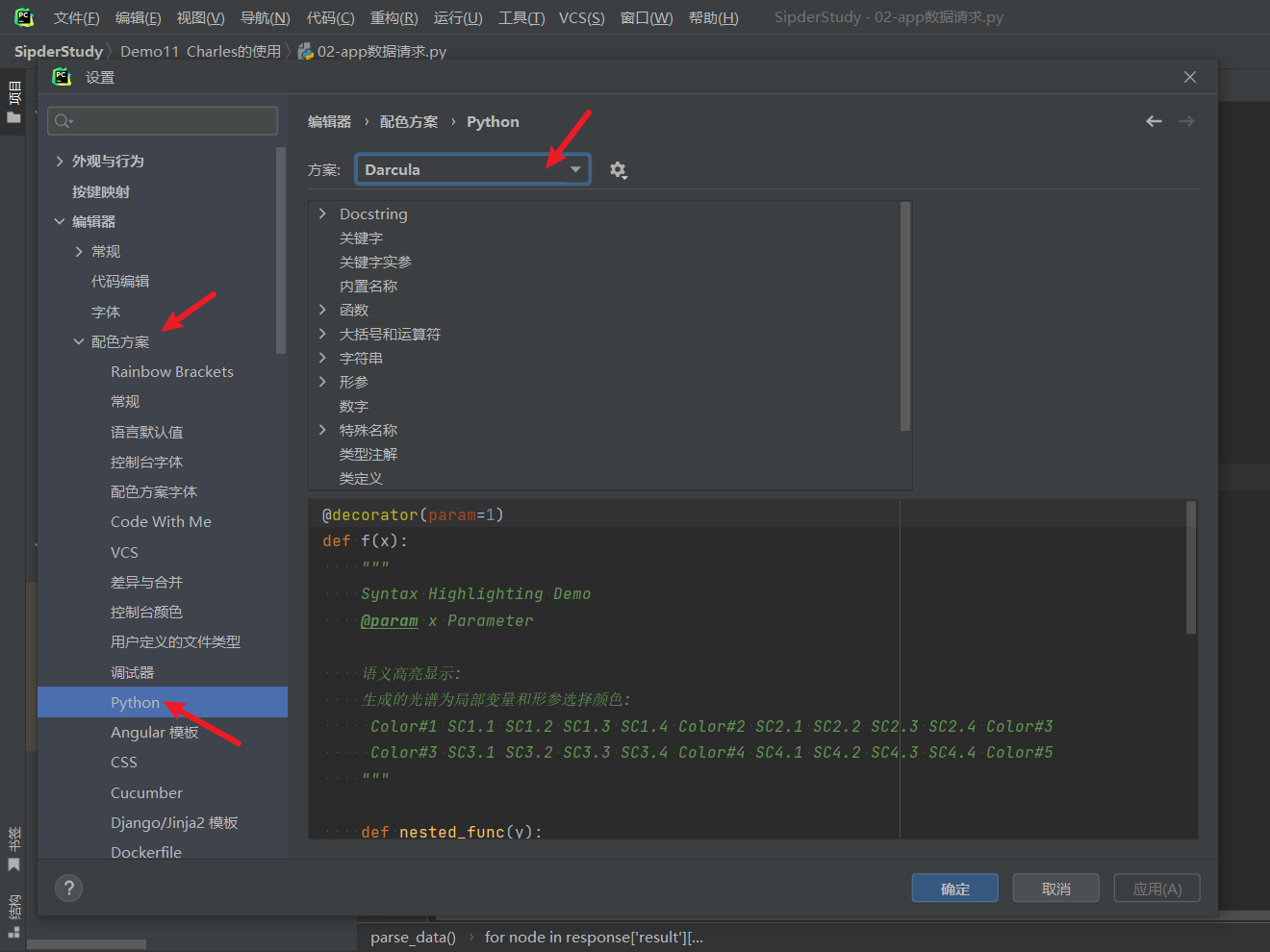
Task: Close the settings dialog with X
Action: [x=1190, y=77]
